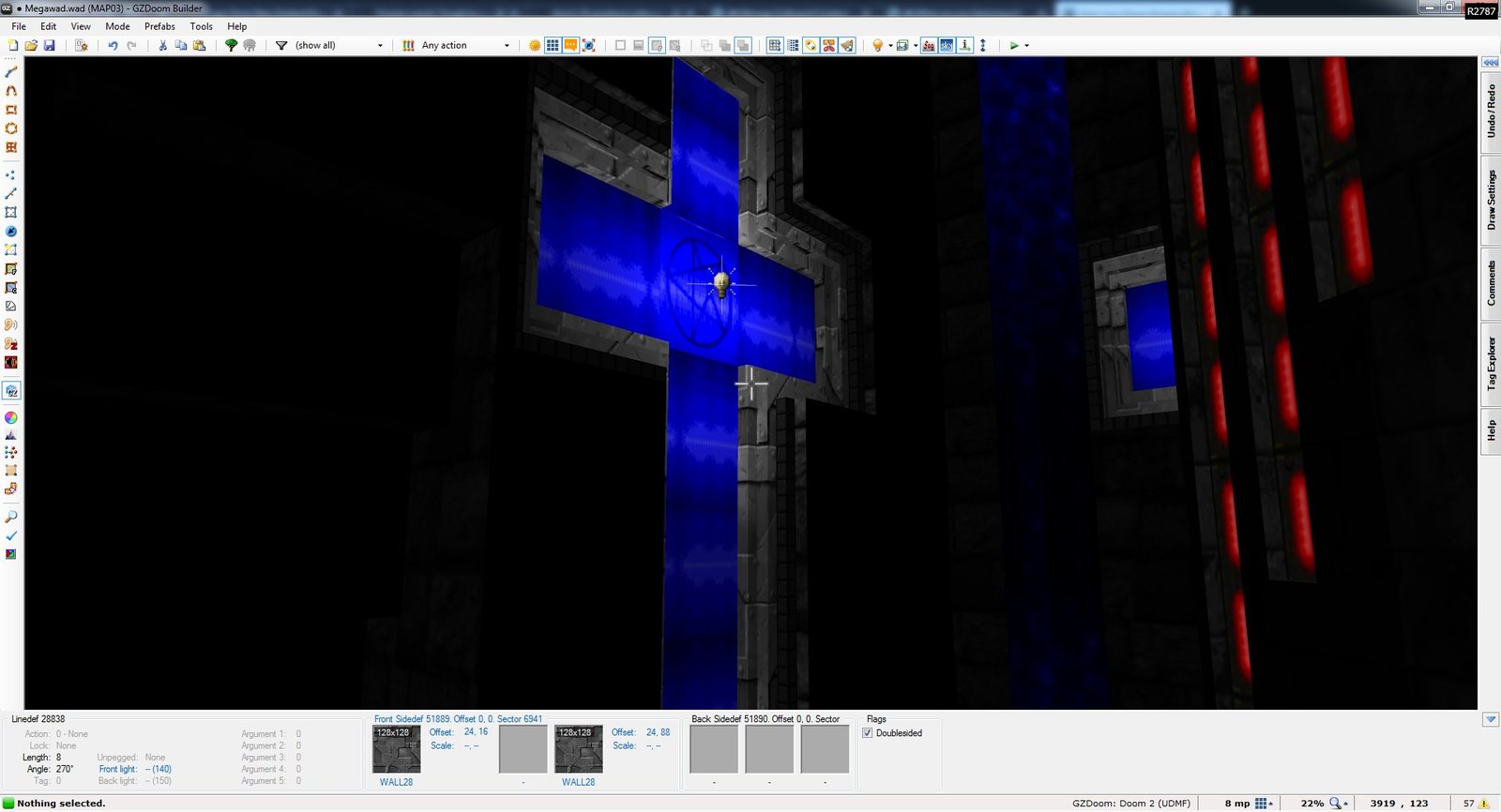Expand the Test Map dropdown arrow
Viewport: 1501px width, 812px height.
click(x=1026, y=45)
